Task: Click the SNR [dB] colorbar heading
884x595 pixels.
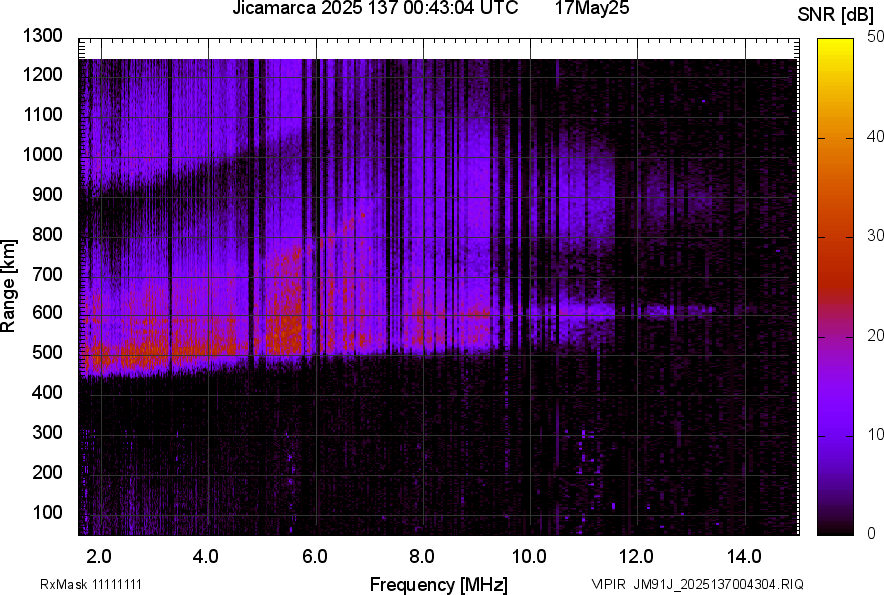Action: tap(835, 14)
